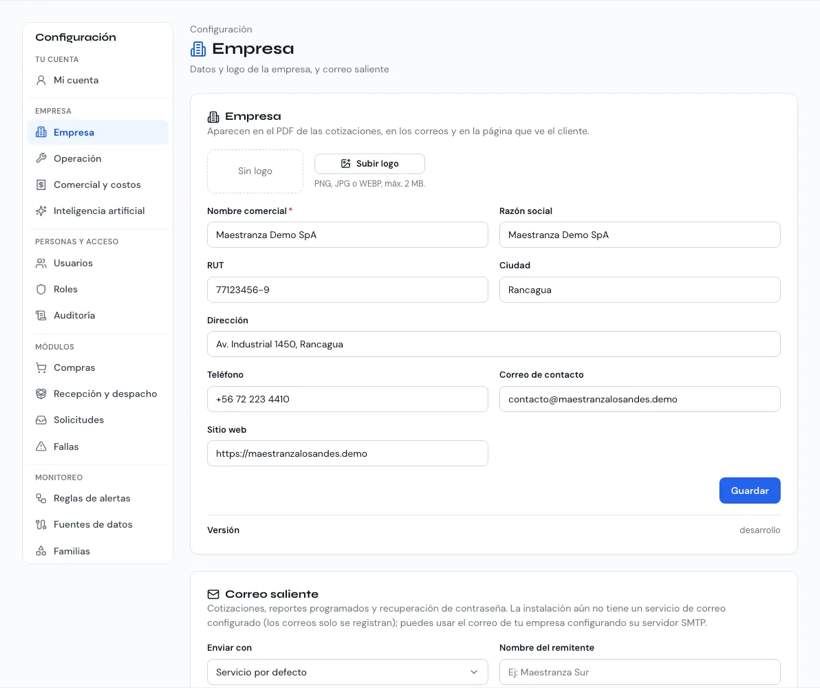Click the Compras shopping cart icon

[41, 368]
